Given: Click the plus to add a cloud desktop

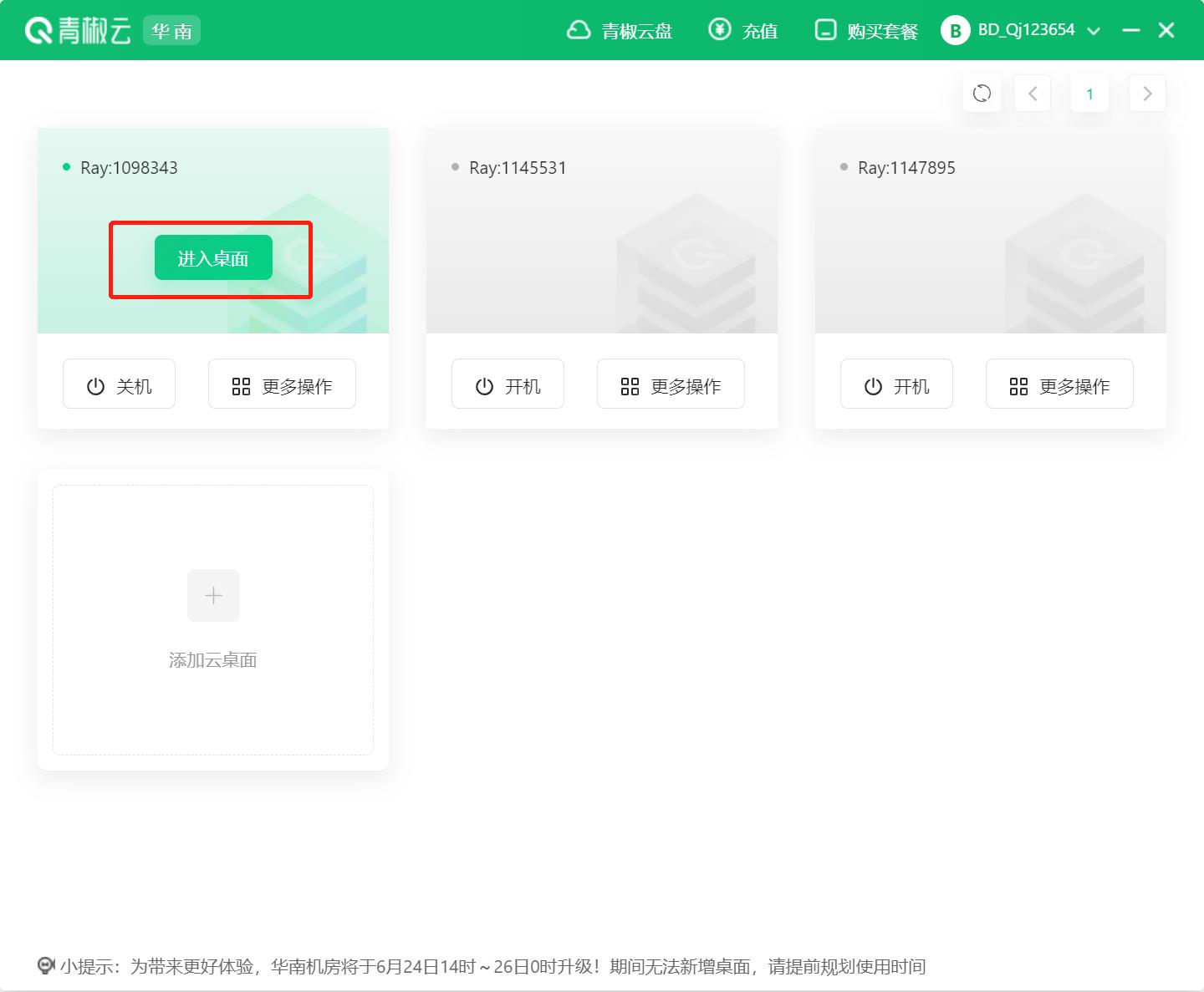Looking at the screenshot, I should pos(213,595).
